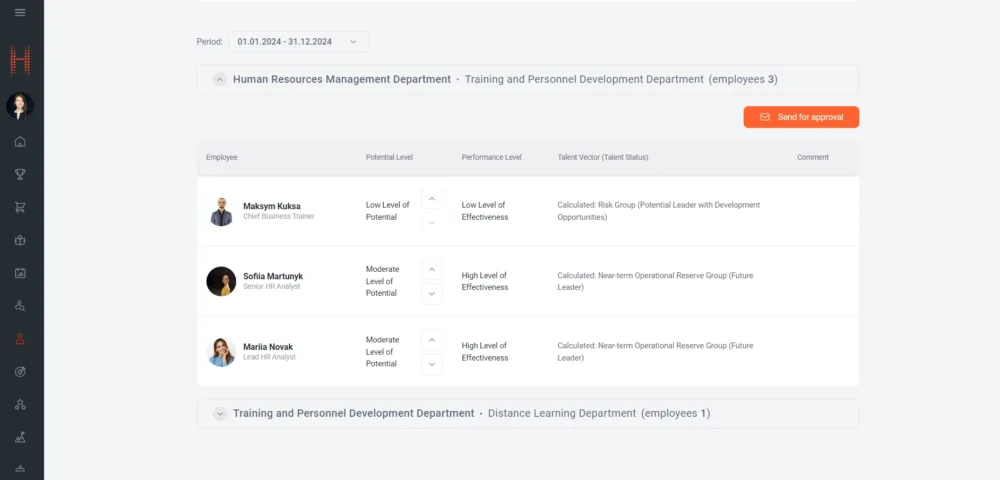Open the hamburger menu in sidebar
The height and width of the screenshot is (480, 1000).
(x=20, y=12)
